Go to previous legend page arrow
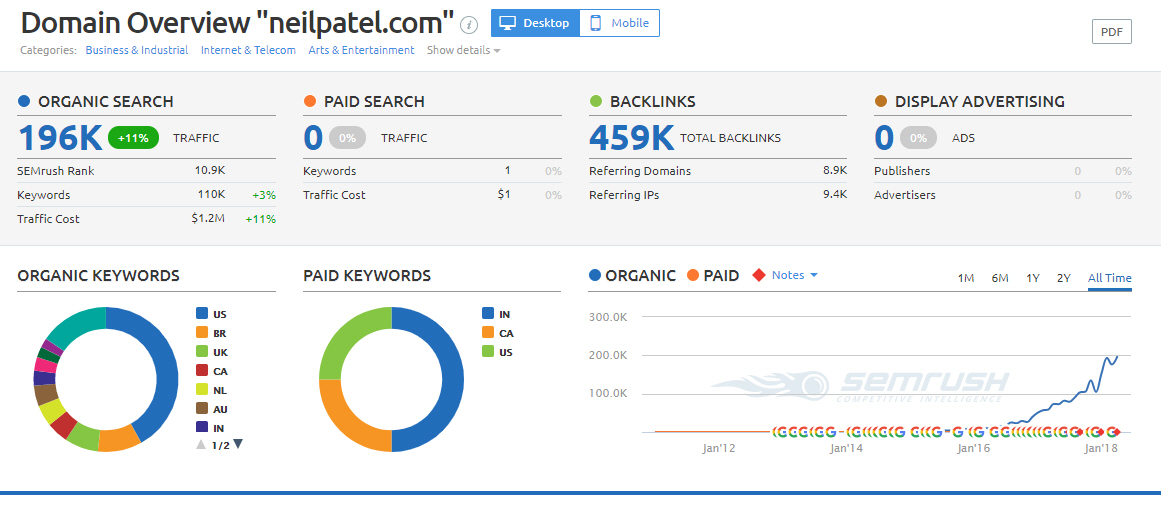 click(201, 444)
